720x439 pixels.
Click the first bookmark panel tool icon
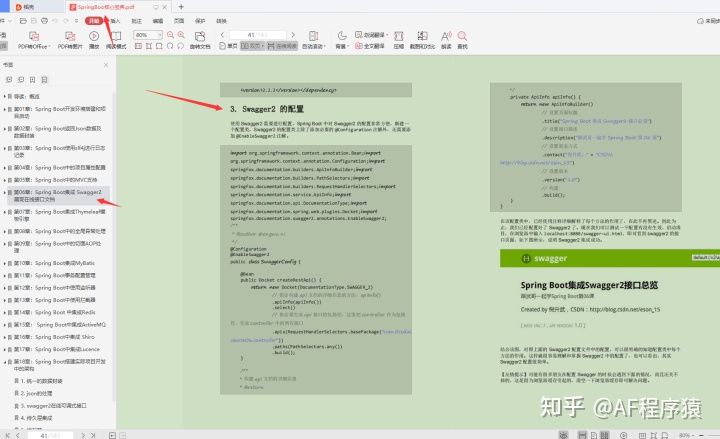click(x=9, y=80)
